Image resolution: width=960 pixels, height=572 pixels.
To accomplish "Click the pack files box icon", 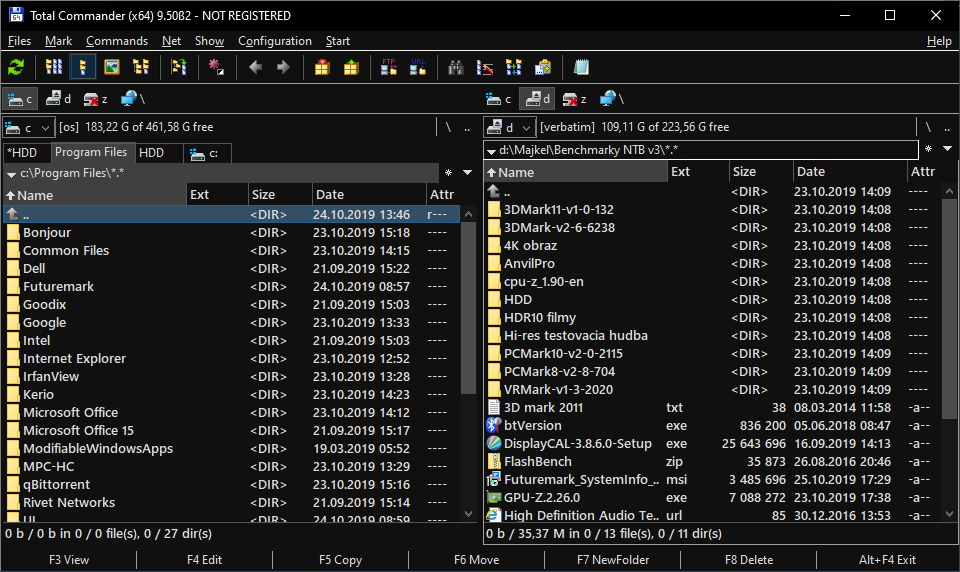I will coord(322,67).
